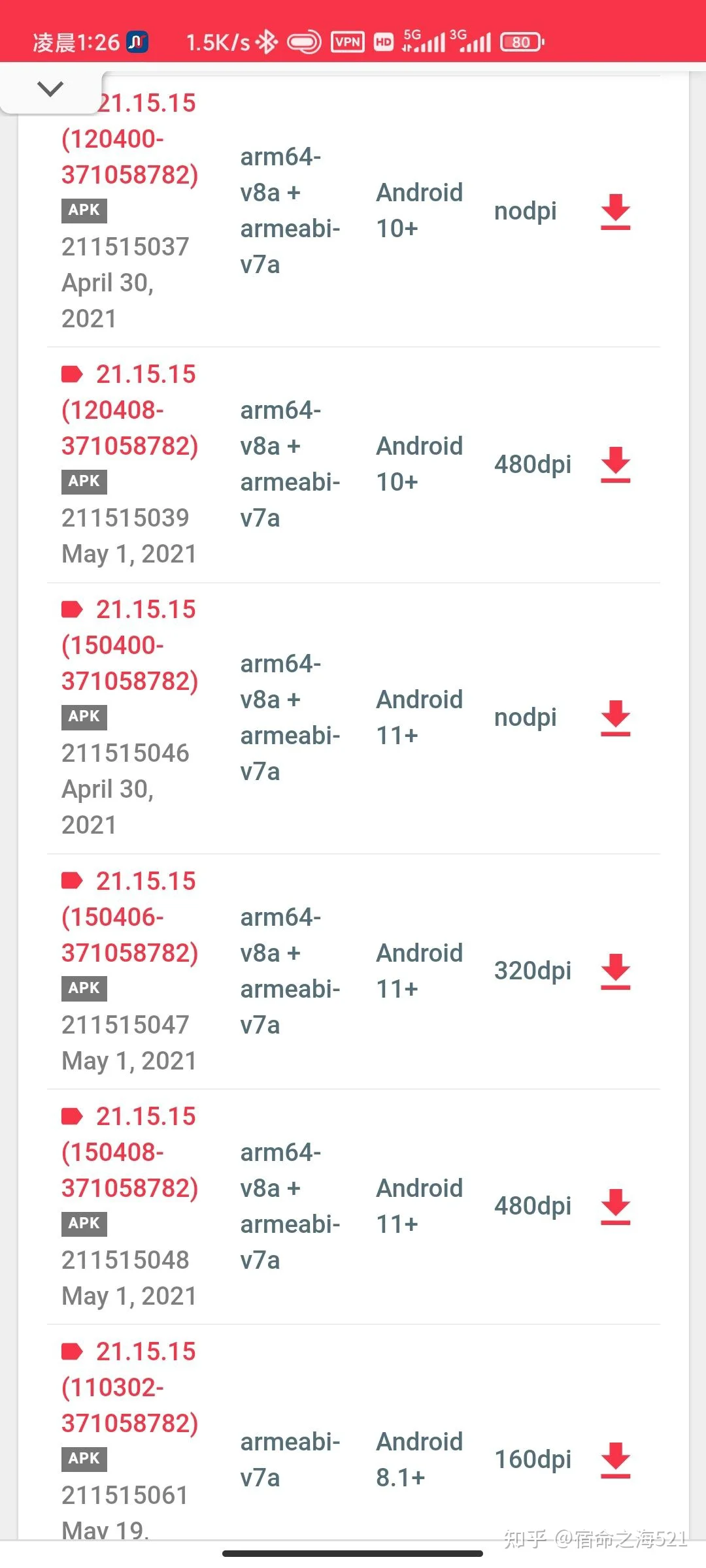
Task: Collapse panel with the top-left chevron
Action: click(x=50, y=88)
